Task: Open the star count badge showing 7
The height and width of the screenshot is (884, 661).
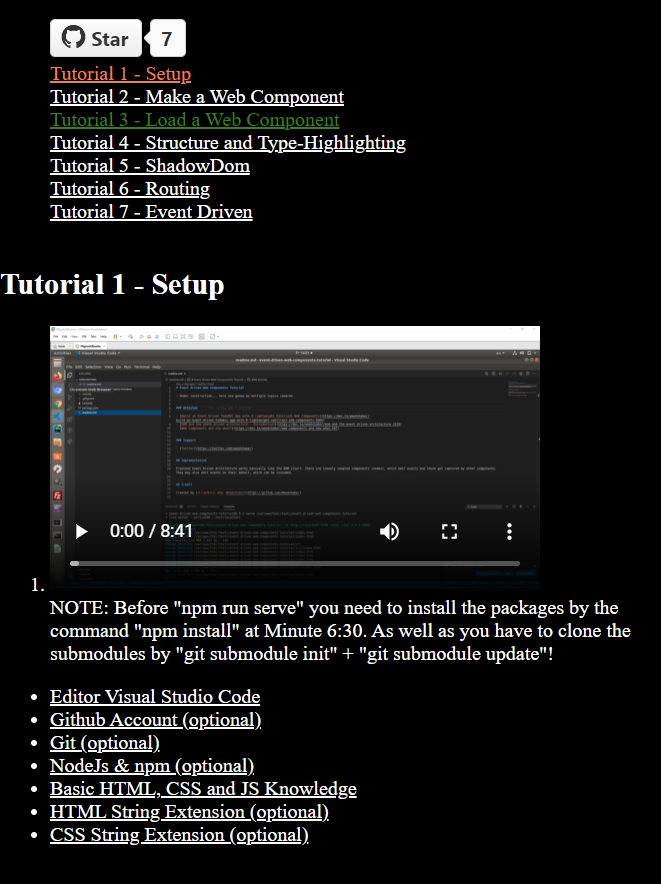Action: pos(168,38)
